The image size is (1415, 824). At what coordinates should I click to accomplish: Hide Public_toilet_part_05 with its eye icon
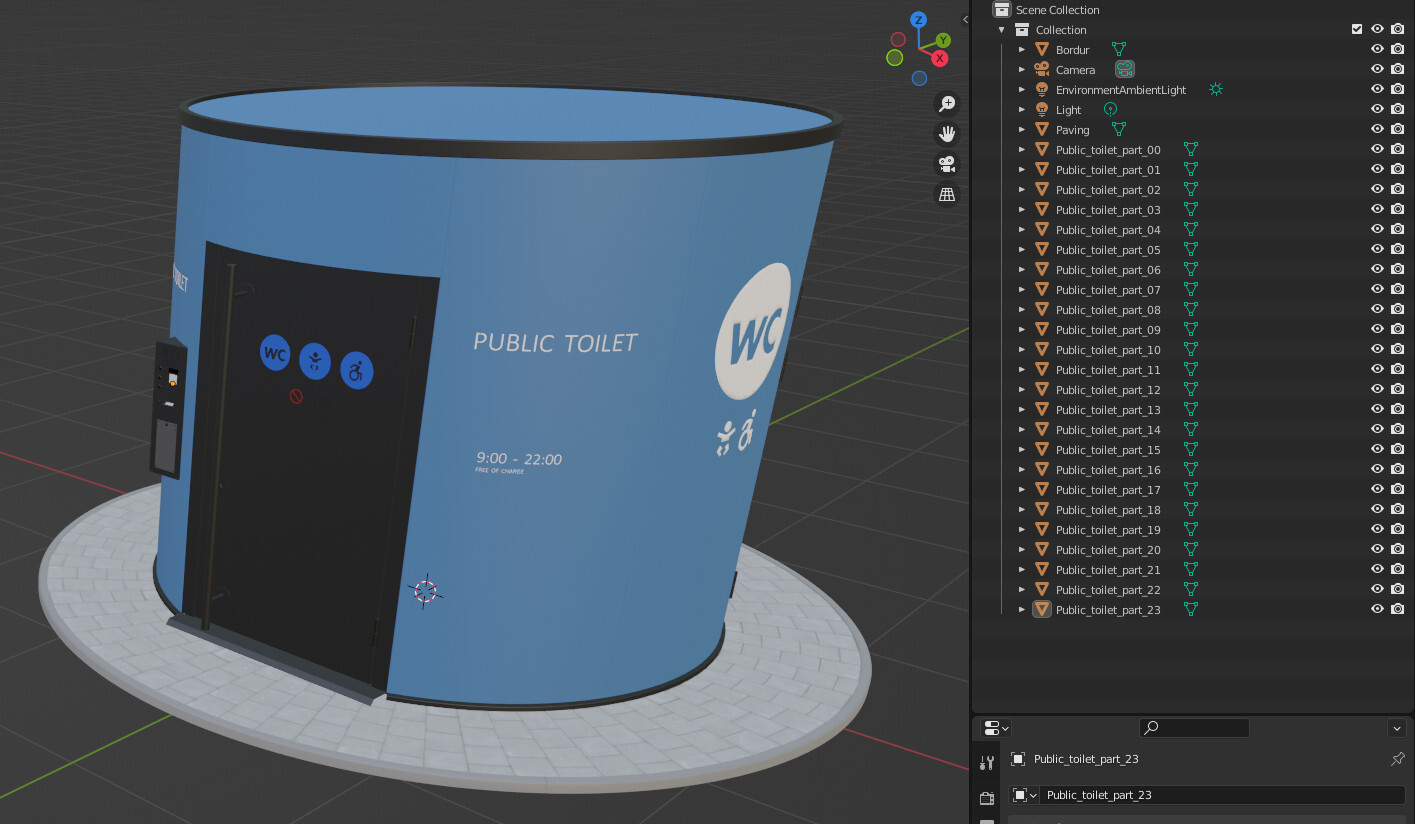(1377, 250)
